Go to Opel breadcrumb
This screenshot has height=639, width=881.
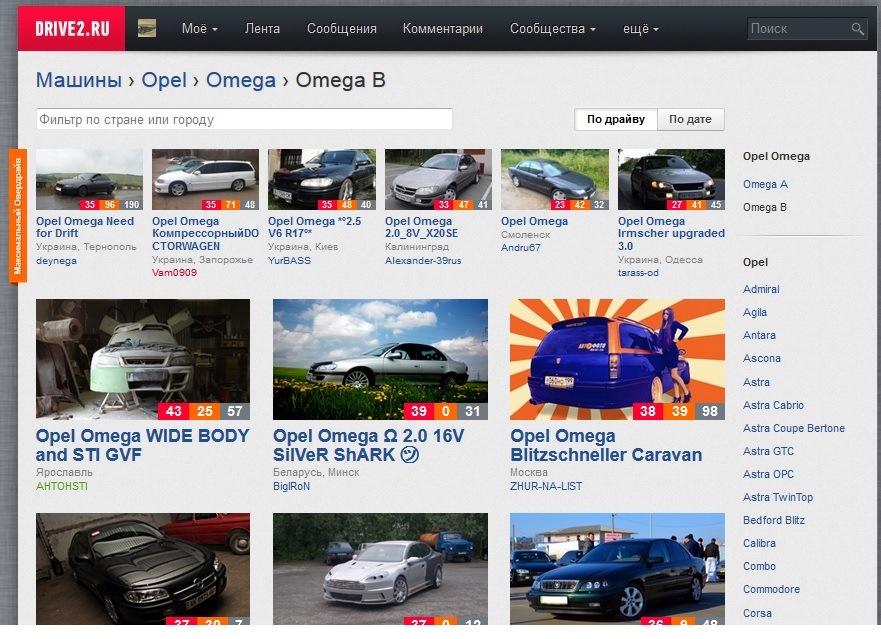[x=164, y=80]
